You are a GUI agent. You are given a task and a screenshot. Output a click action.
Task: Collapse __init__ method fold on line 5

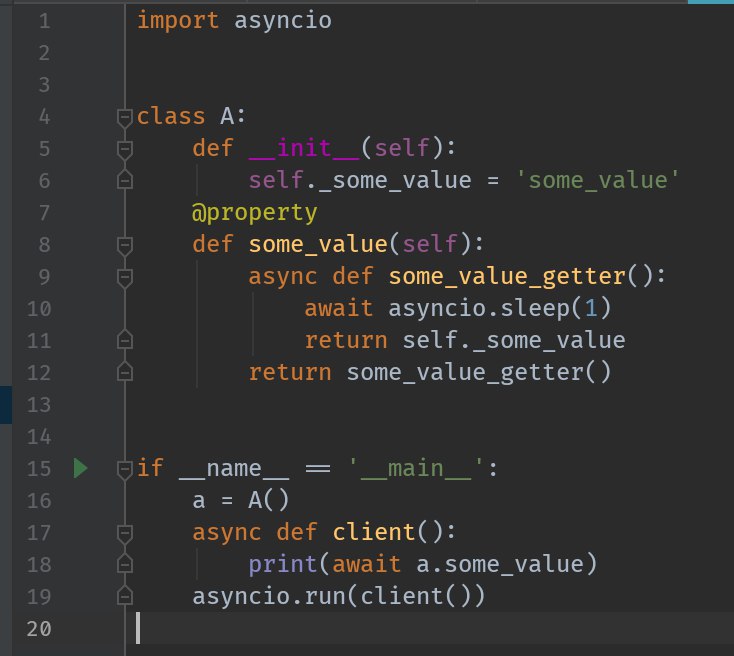click(x=125, y=150)
